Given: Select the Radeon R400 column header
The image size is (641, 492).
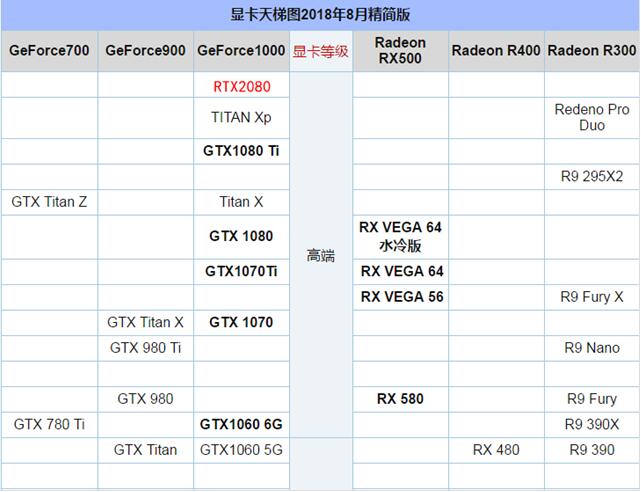Looking at the screenshot, I should (496, 50).
